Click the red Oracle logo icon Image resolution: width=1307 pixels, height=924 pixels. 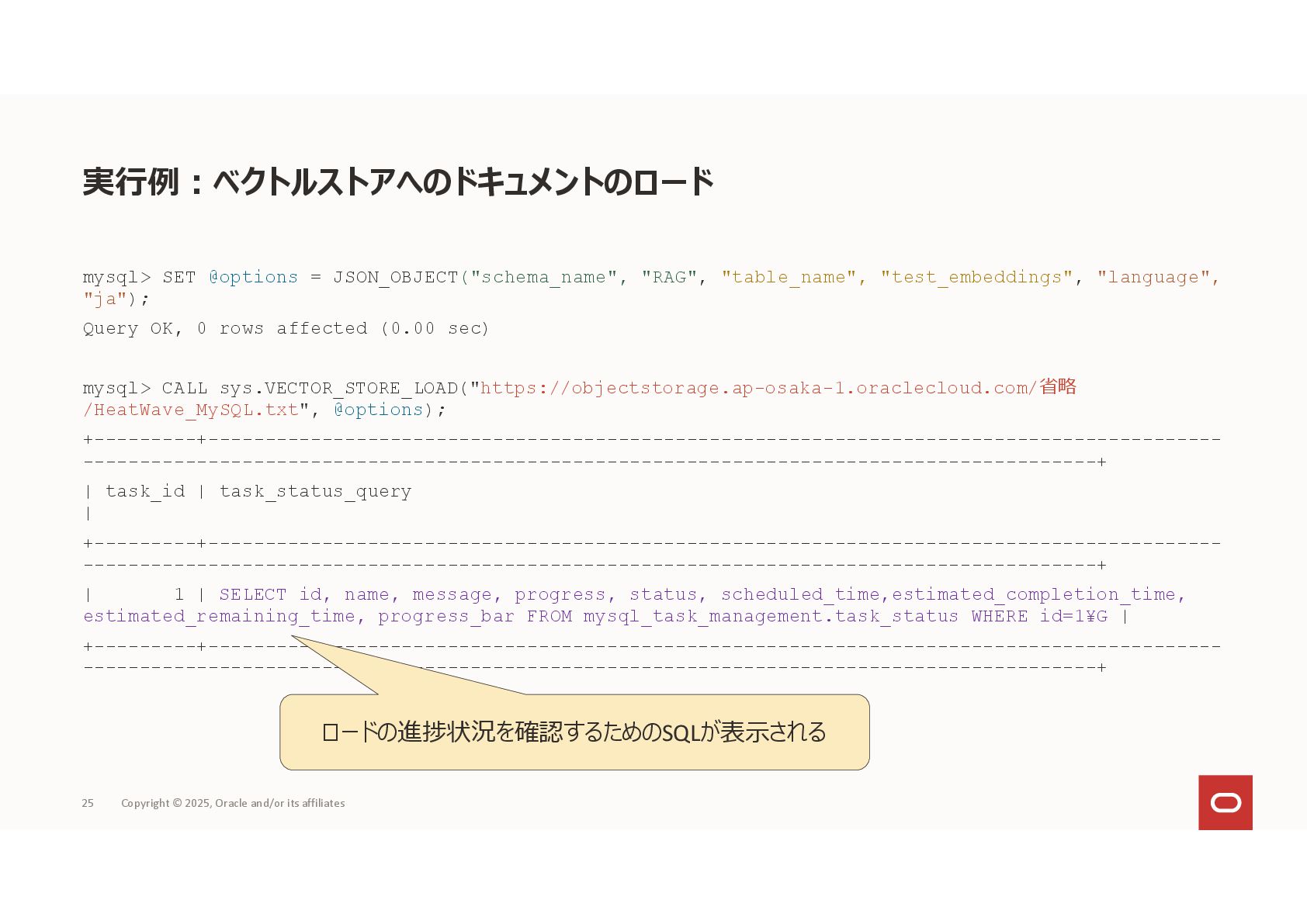(x=1226, y=802)
